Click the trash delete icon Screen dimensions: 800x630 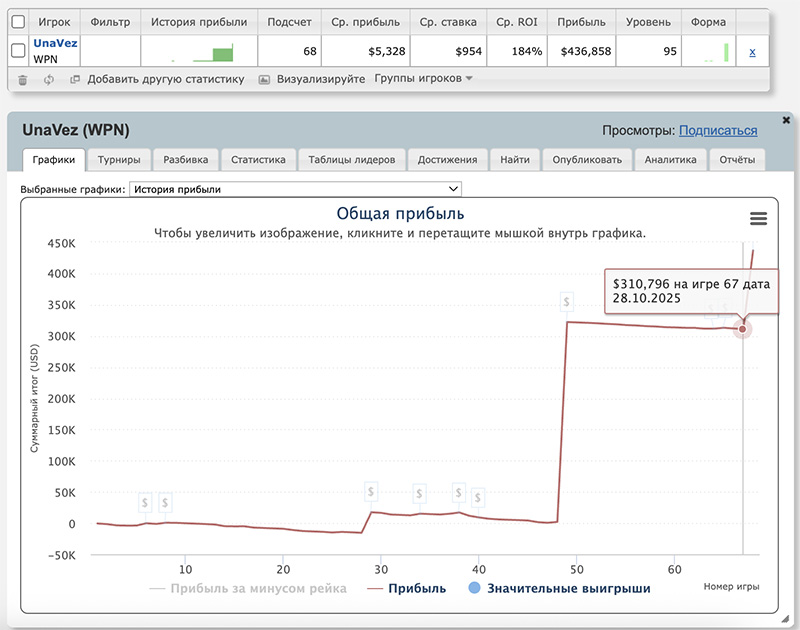pyautogui.click(x=23, y=79)
